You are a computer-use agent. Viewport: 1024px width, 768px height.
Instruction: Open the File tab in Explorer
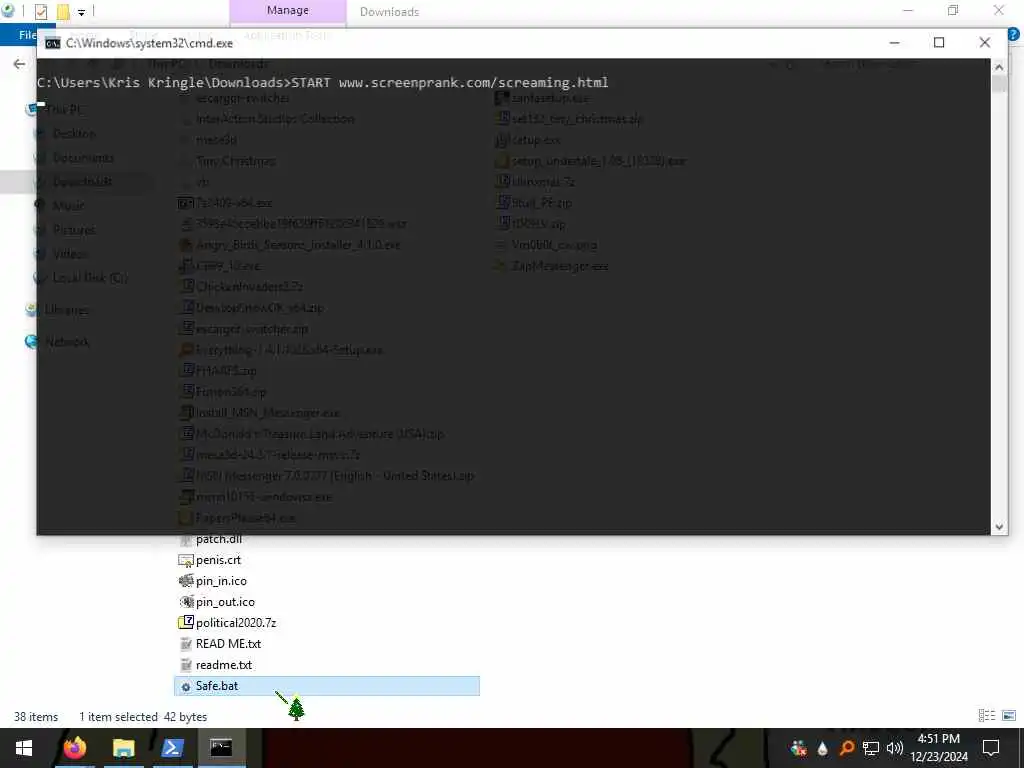click(27, 35)
